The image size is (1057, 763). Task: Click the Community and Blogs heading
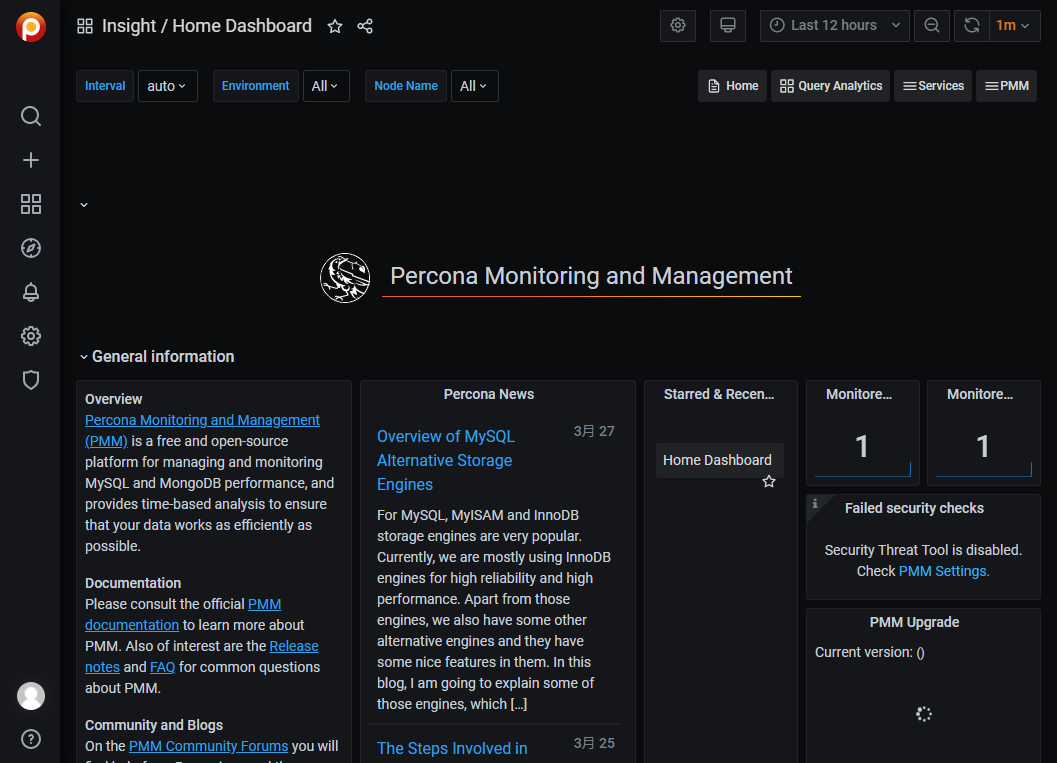(154, 725)
